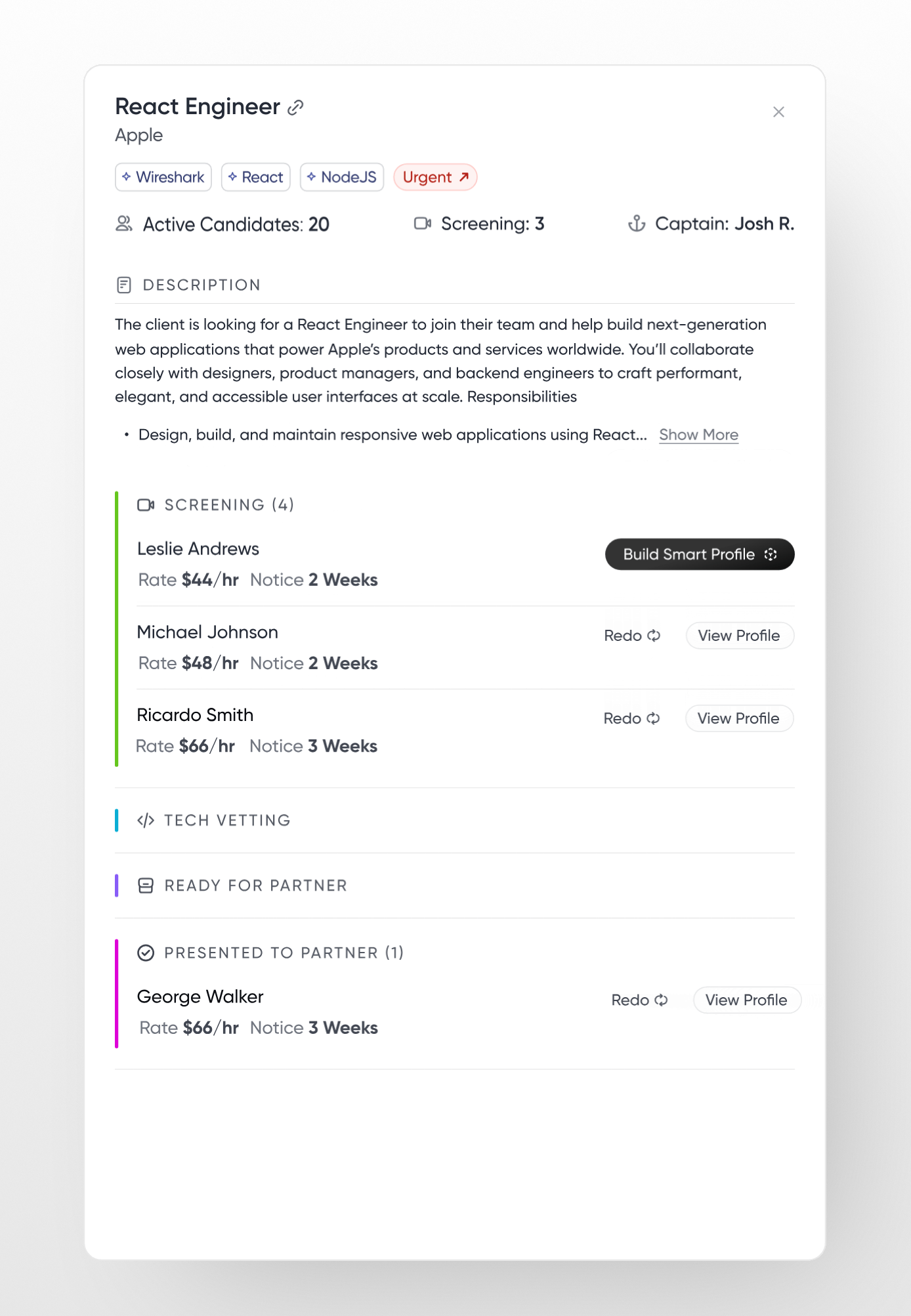The image size is (911, 1316).
Task: Click Redo for Ricardo Smith
Action: [x=631, y=718]
